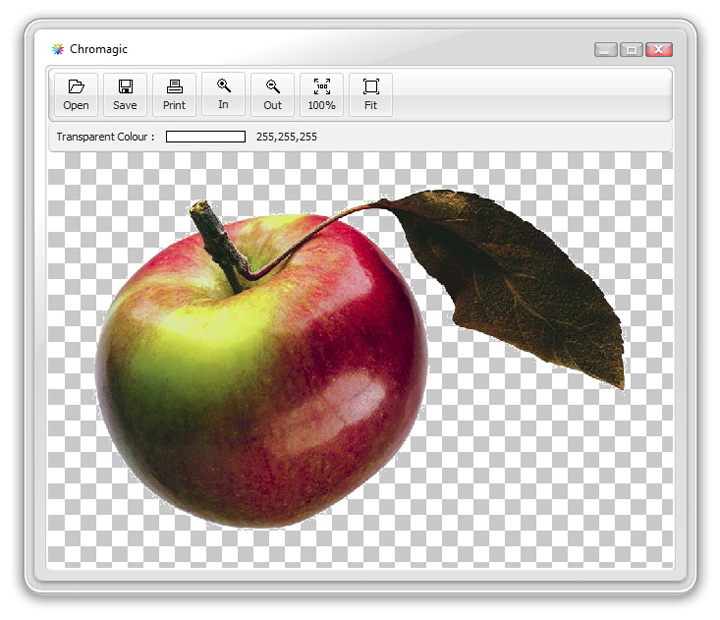Click the Open folder icon

coord(76,87)
